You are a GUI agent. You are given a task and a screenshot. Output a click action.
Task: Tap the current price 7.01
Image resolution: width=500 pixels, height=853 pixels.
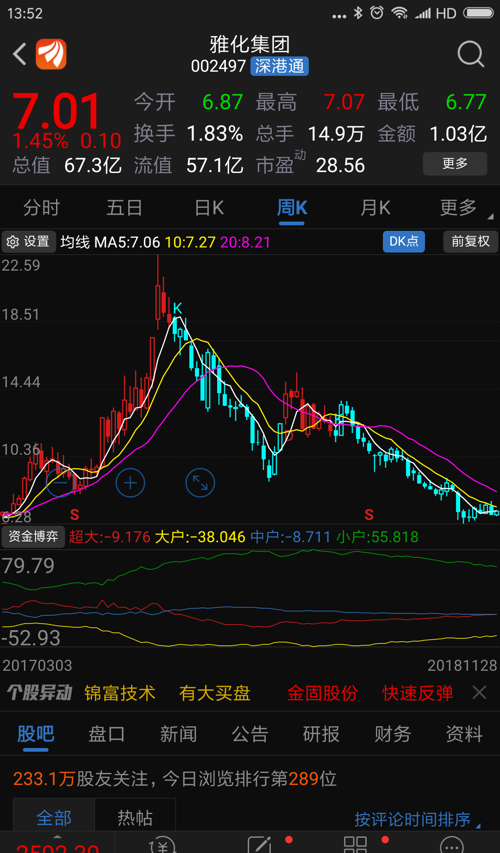pos(57,112)
